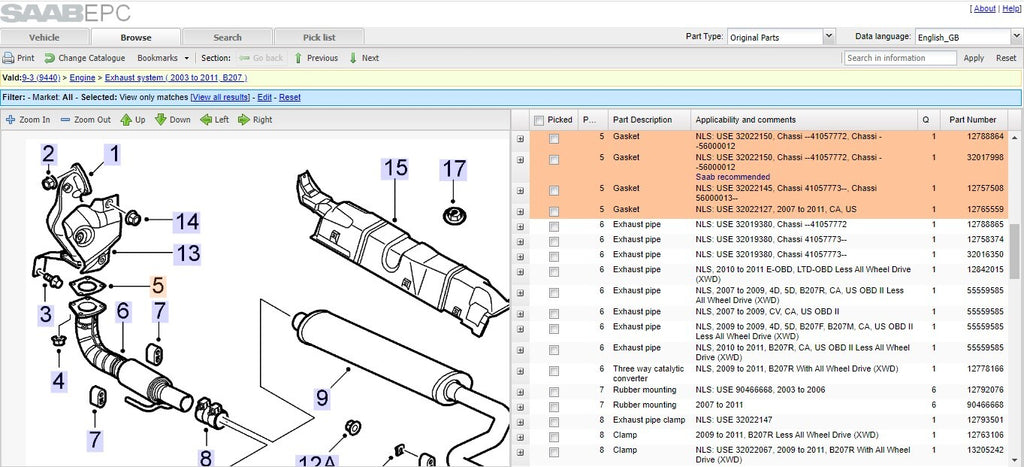
Task: Click the Change Catalogue icon
Action: pyautogui.click(x=50, y=58)
